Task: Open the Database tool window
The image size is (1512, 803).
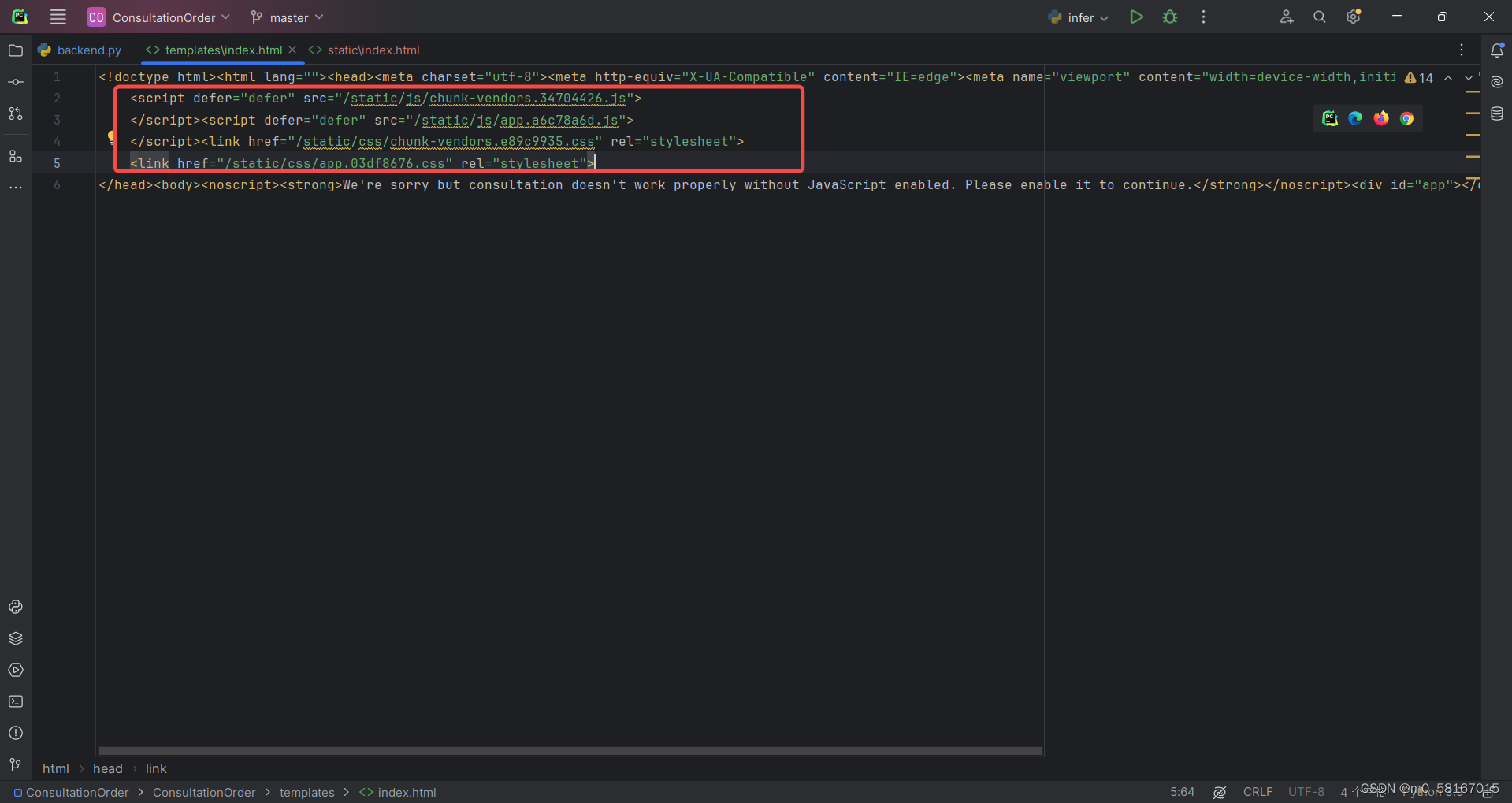Action: coord(1497,113)
